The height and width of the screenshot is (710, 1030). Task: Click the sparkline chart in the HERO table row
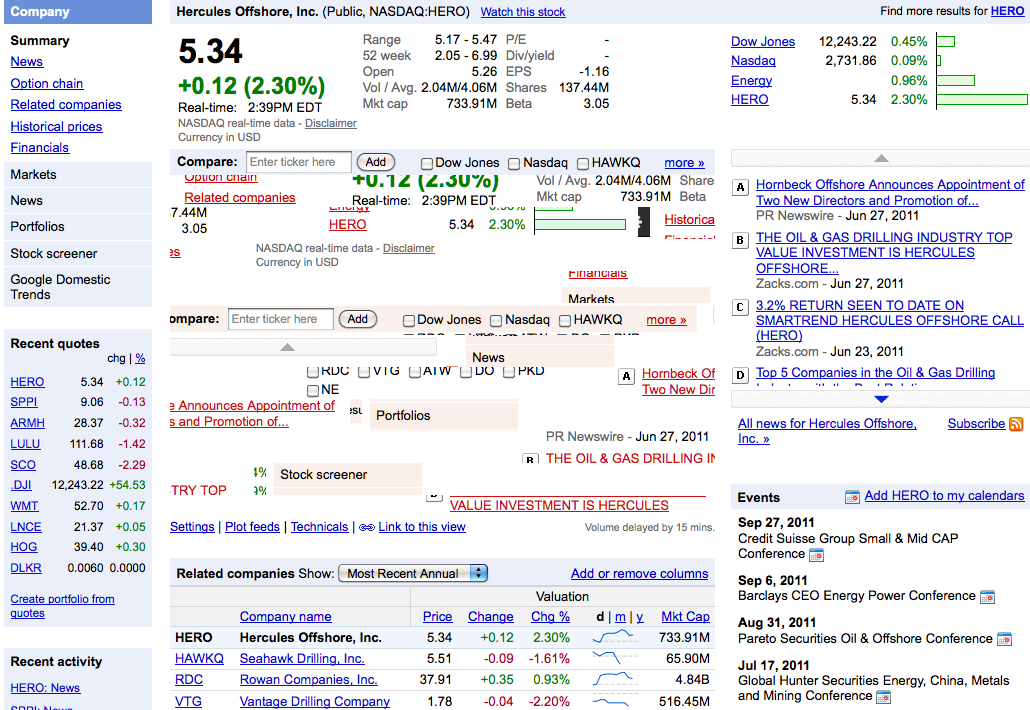(614, 636)
